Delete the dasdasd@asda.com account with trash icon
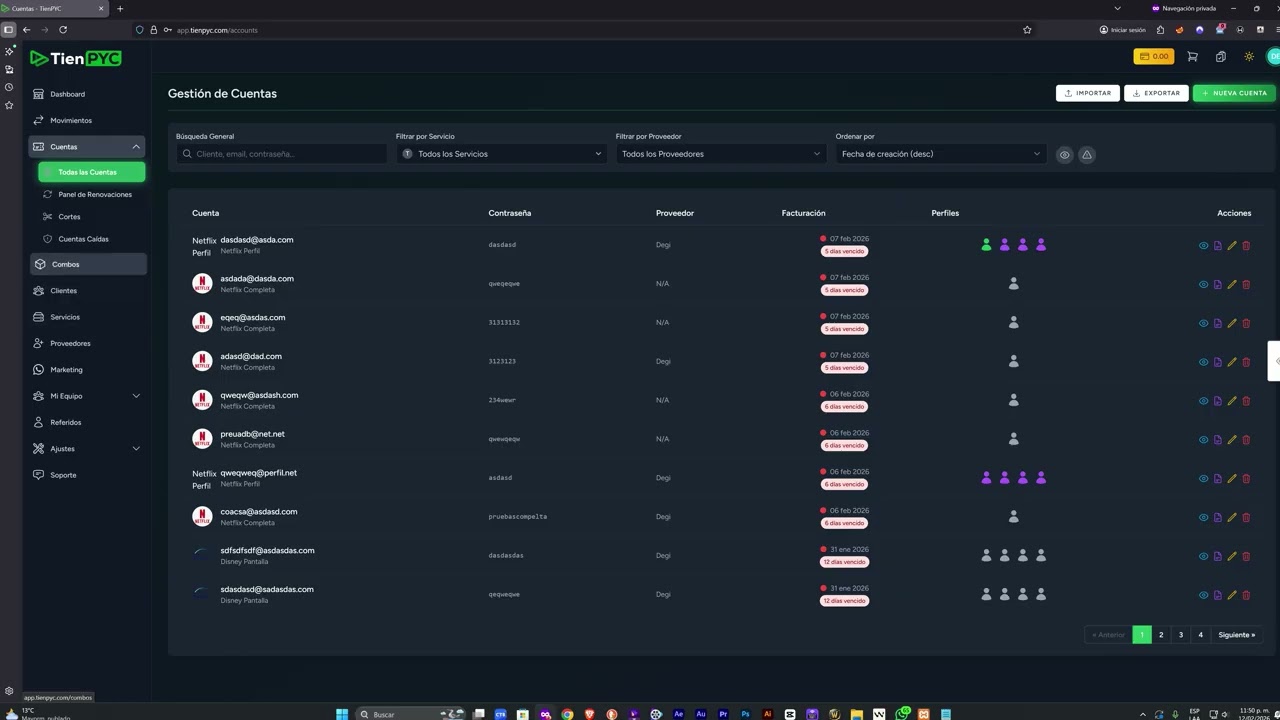 [x=1246, y=246]
